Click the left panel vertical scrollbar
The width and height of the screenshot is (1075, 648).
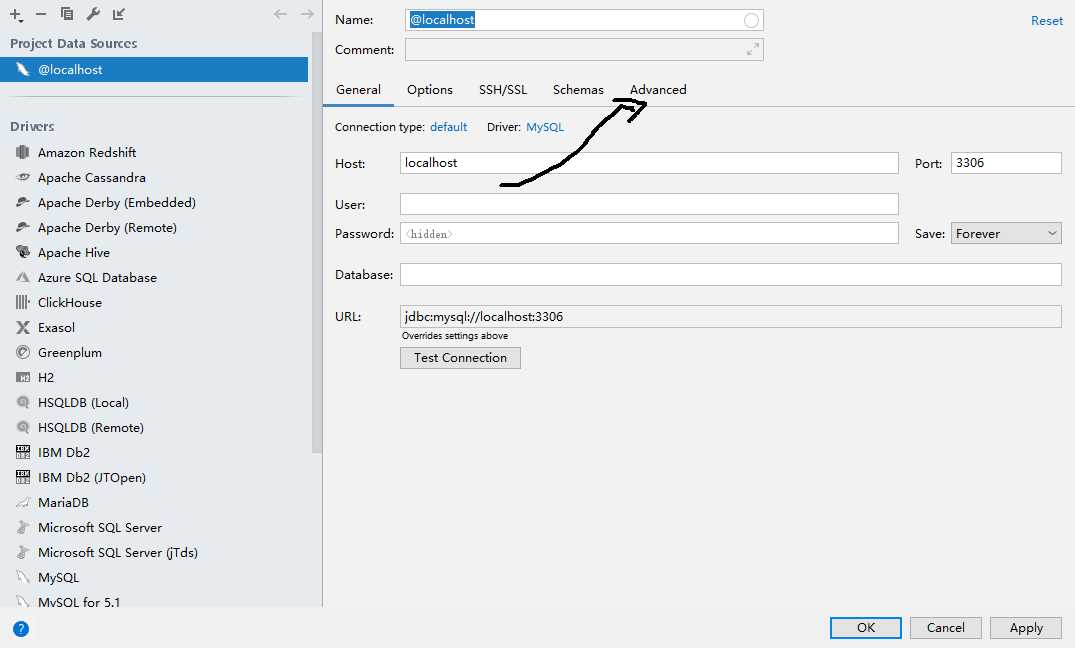316,242
